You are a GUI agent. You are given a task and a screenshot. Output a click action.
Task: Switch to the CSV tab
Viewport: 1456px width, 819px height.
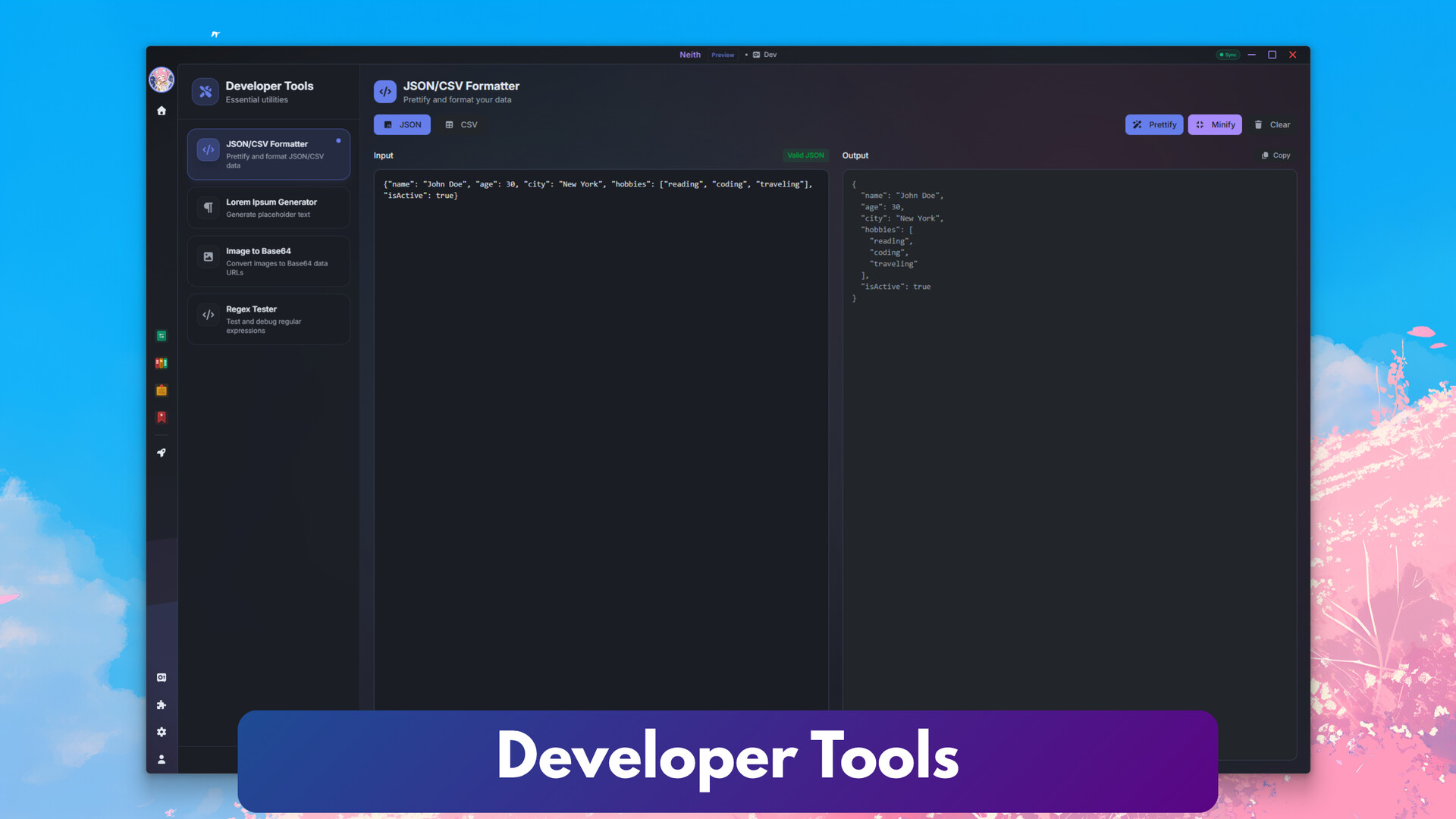(461, 125)
